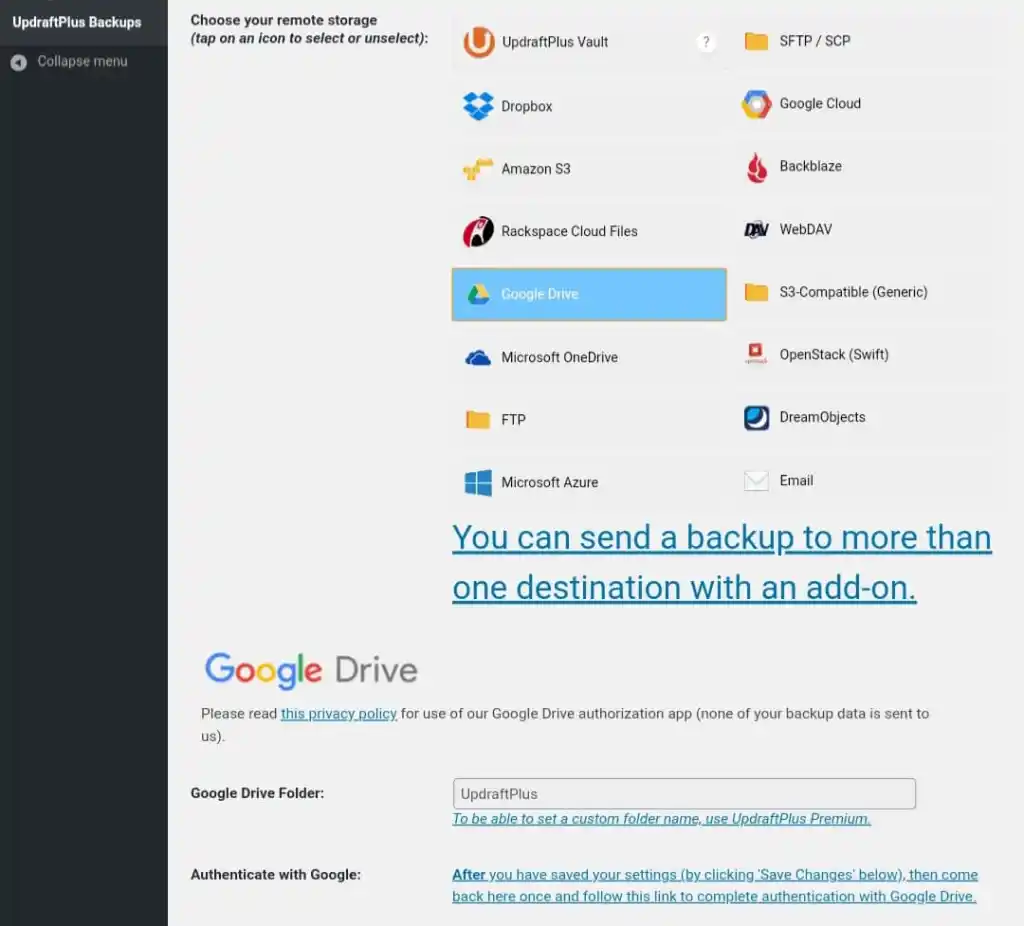Click the Google Drive Folder input field
Image resolution: width=1024 pixels, height=926 pixels.
[684, 793]
